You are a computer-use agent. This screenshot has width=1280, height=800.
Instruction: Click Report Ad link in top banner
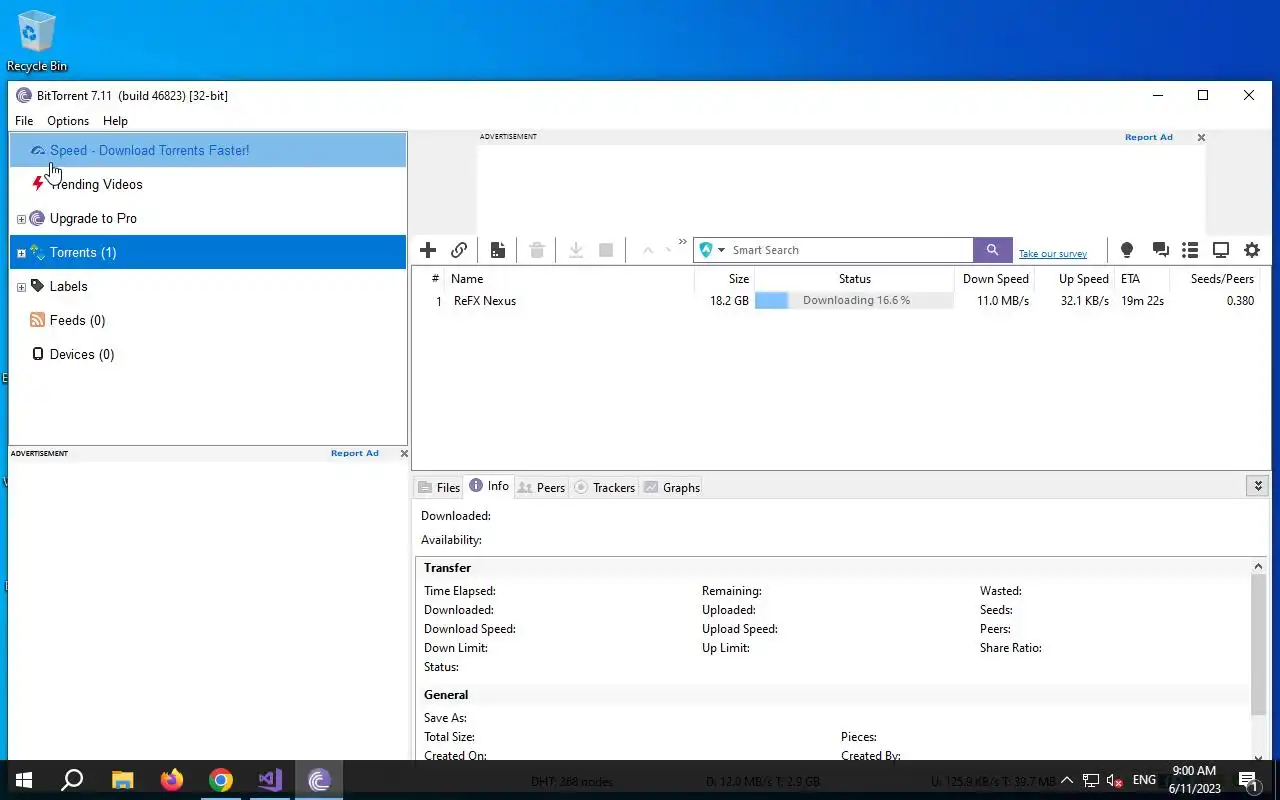[x=1149, y=137]
